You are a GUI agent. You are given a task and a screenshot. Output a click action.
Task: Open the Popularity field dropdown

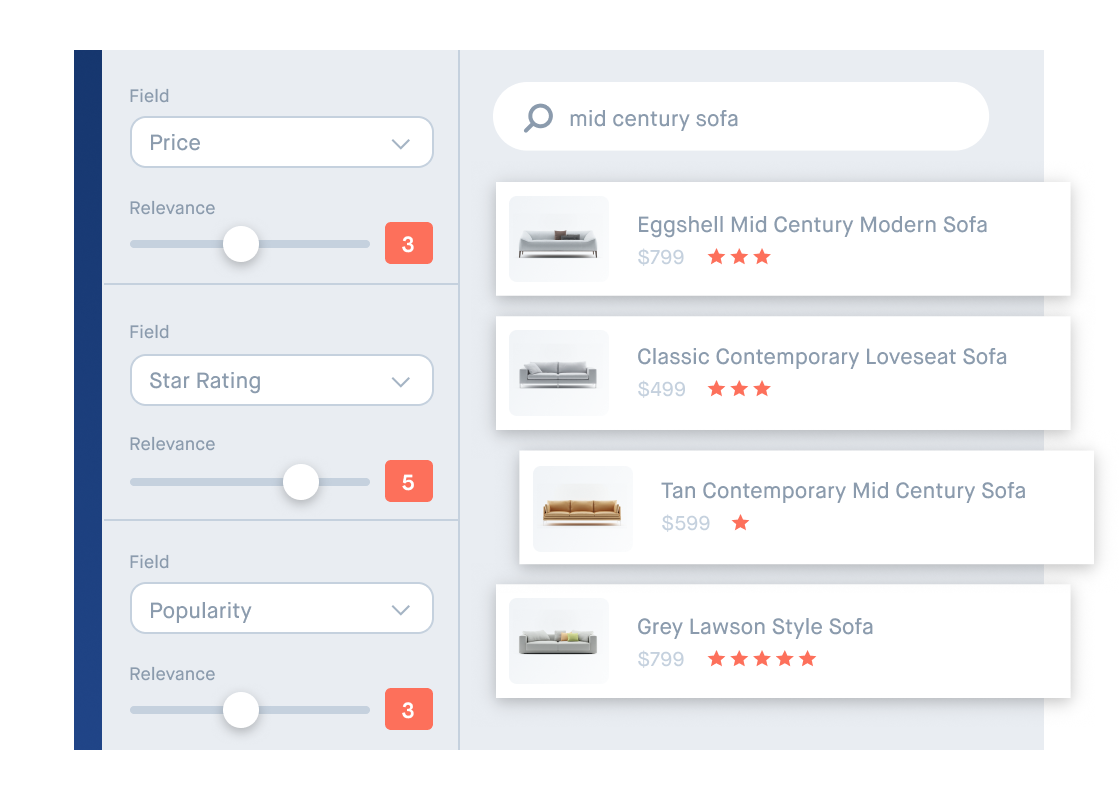click(281, 609)
